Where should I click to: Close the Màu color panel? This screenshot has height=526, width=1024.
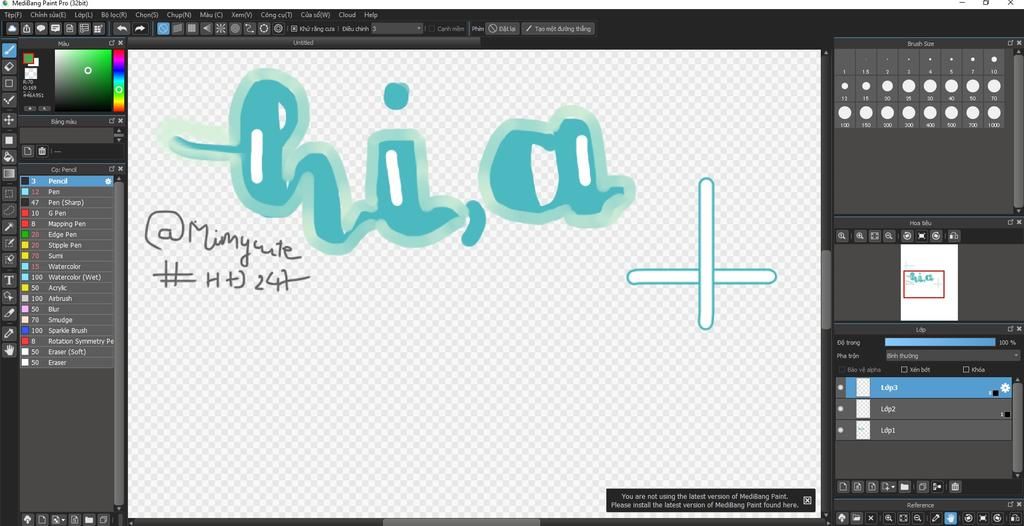[x=120, y=42]
